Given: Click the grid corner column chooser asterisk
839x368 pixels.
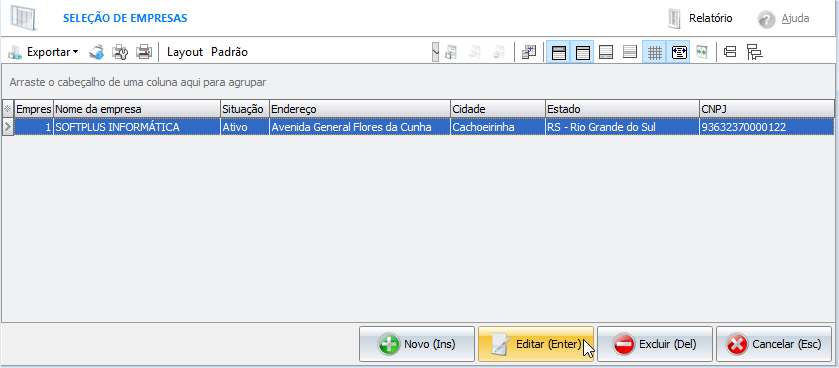Looking at the screenshot, I should tap(7, 109).
